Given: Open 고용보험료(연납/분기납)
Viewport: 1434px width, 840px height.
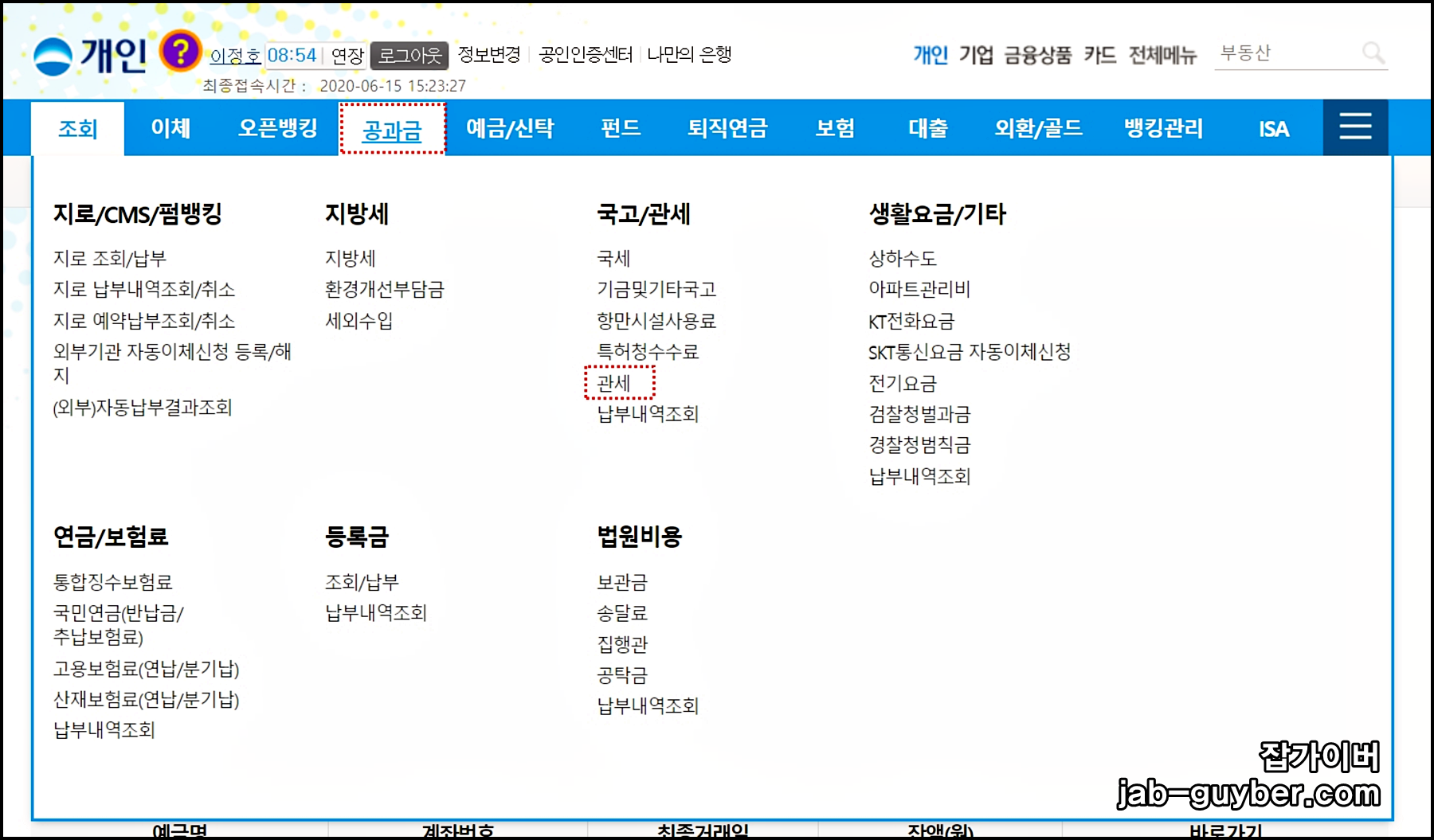Looking at the screenshot, I should point(147,669).
